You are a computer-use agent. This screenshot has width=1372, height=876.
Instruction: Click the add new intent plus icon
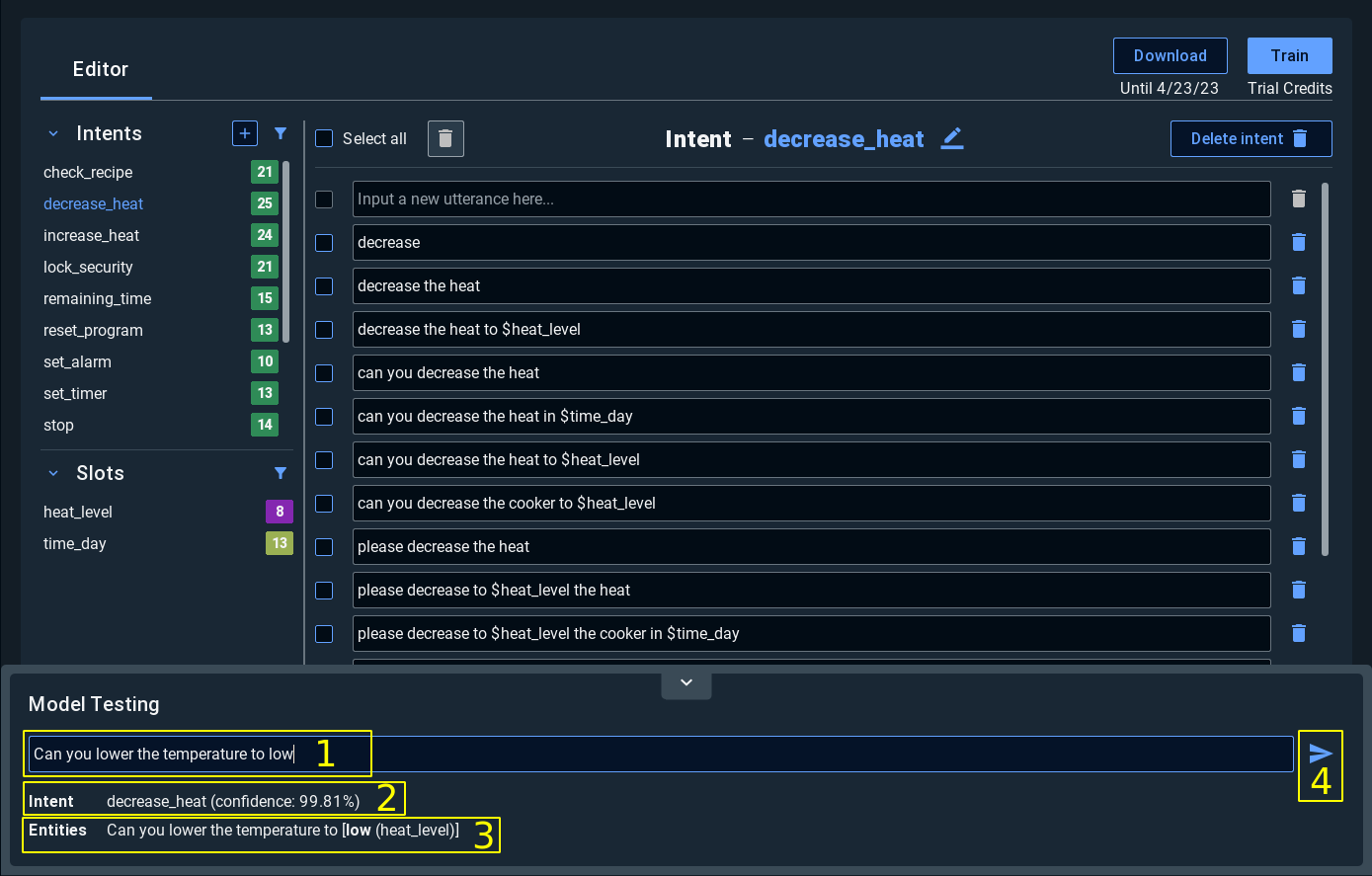pos(245,133)
